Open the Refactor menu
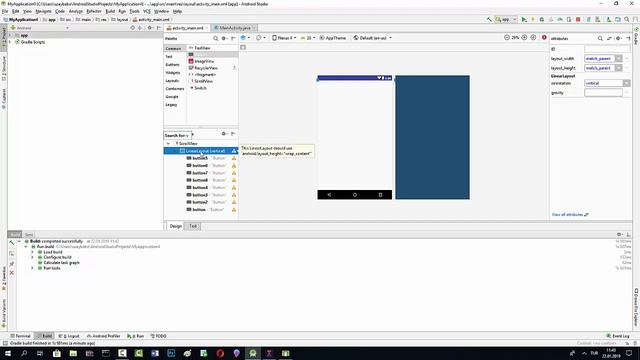 point(93,11)
